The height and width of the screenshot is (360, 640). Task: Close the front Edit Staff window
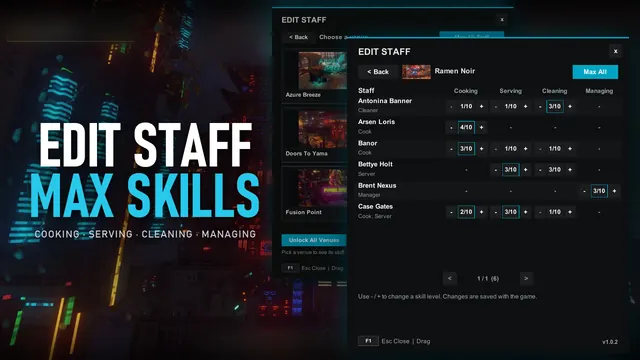coord(616,51)
